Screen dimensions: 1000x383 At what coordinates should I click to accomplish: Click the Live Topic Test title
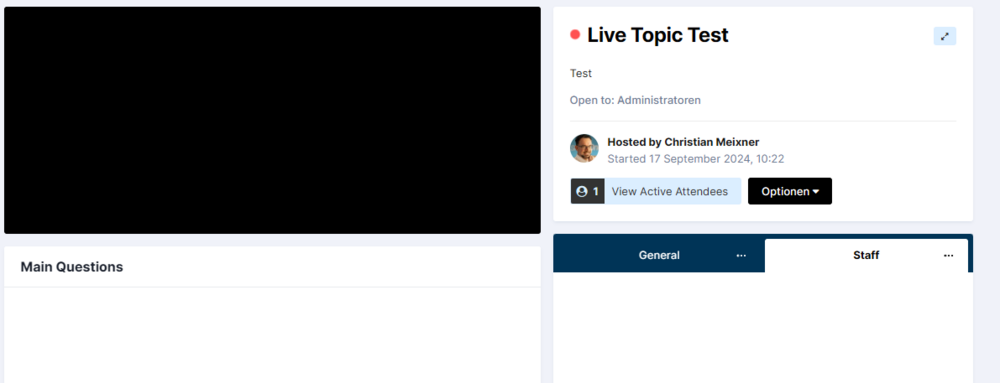[x=658, y=35]
